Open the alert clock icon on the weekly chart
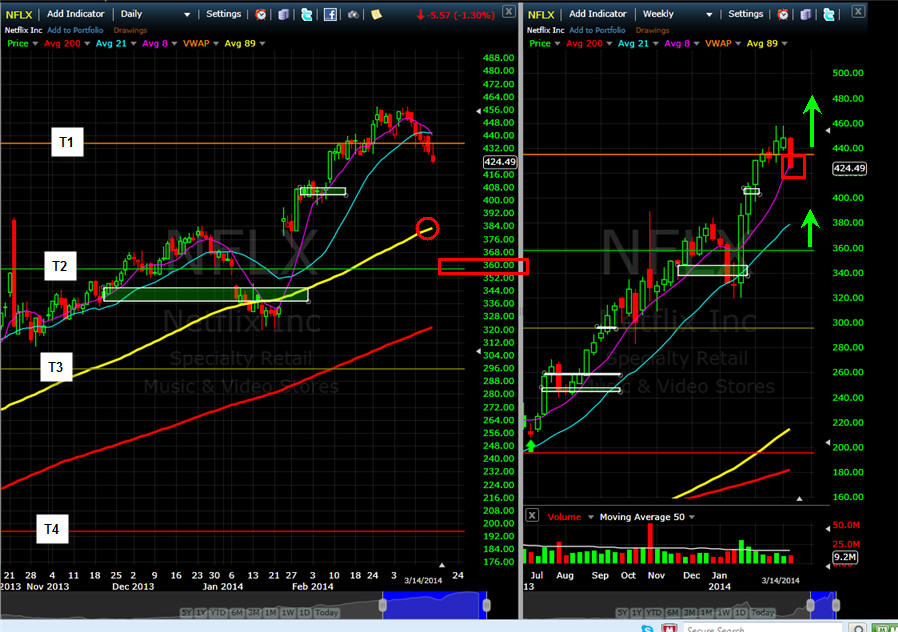898x632 pixels. tap(783, 14)
